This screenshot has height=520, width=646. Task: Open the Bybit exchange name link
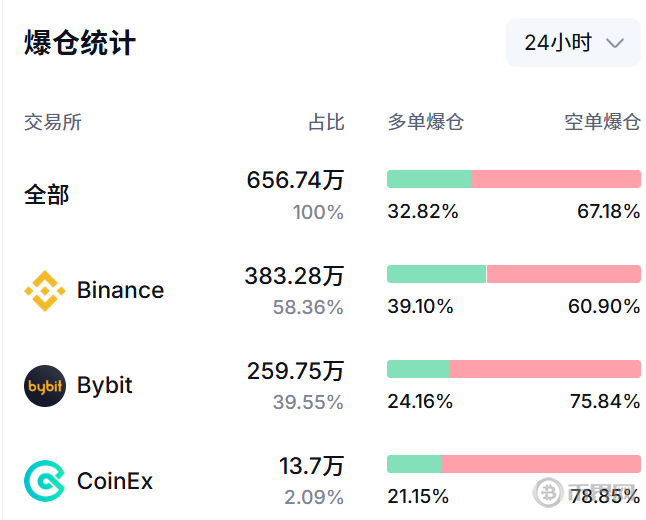point(105,386)
